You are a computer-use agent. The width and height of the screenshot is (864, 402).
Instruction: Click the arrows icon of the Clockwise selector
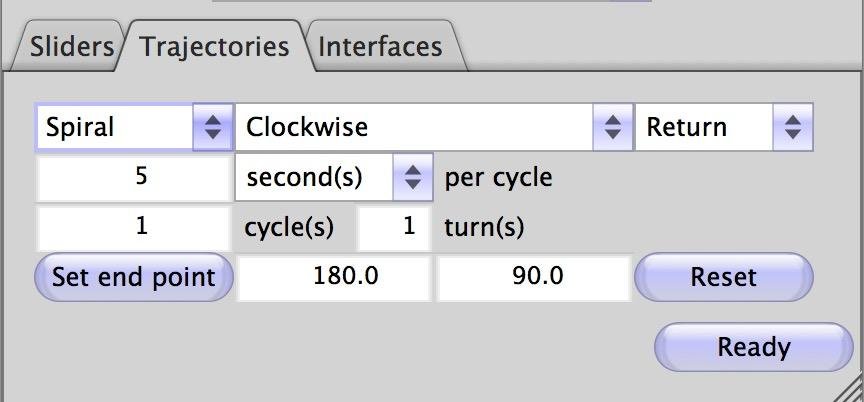[612, 127]
